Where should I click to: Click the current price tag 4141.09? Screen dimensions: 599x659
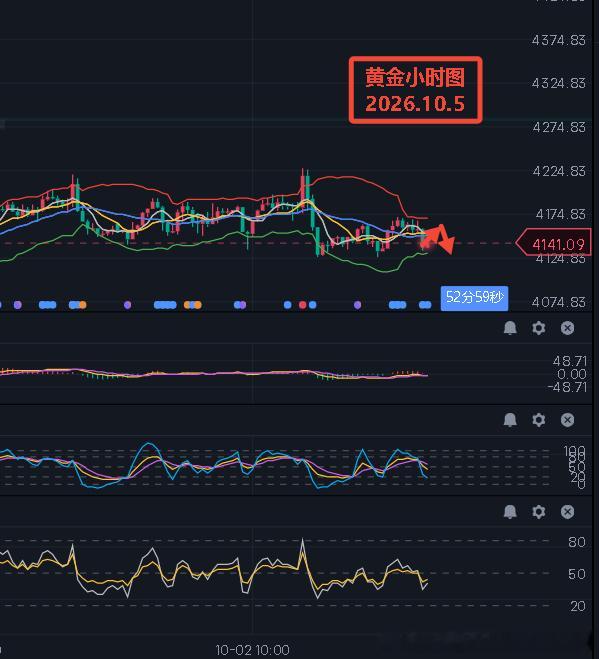click(554, 243)
